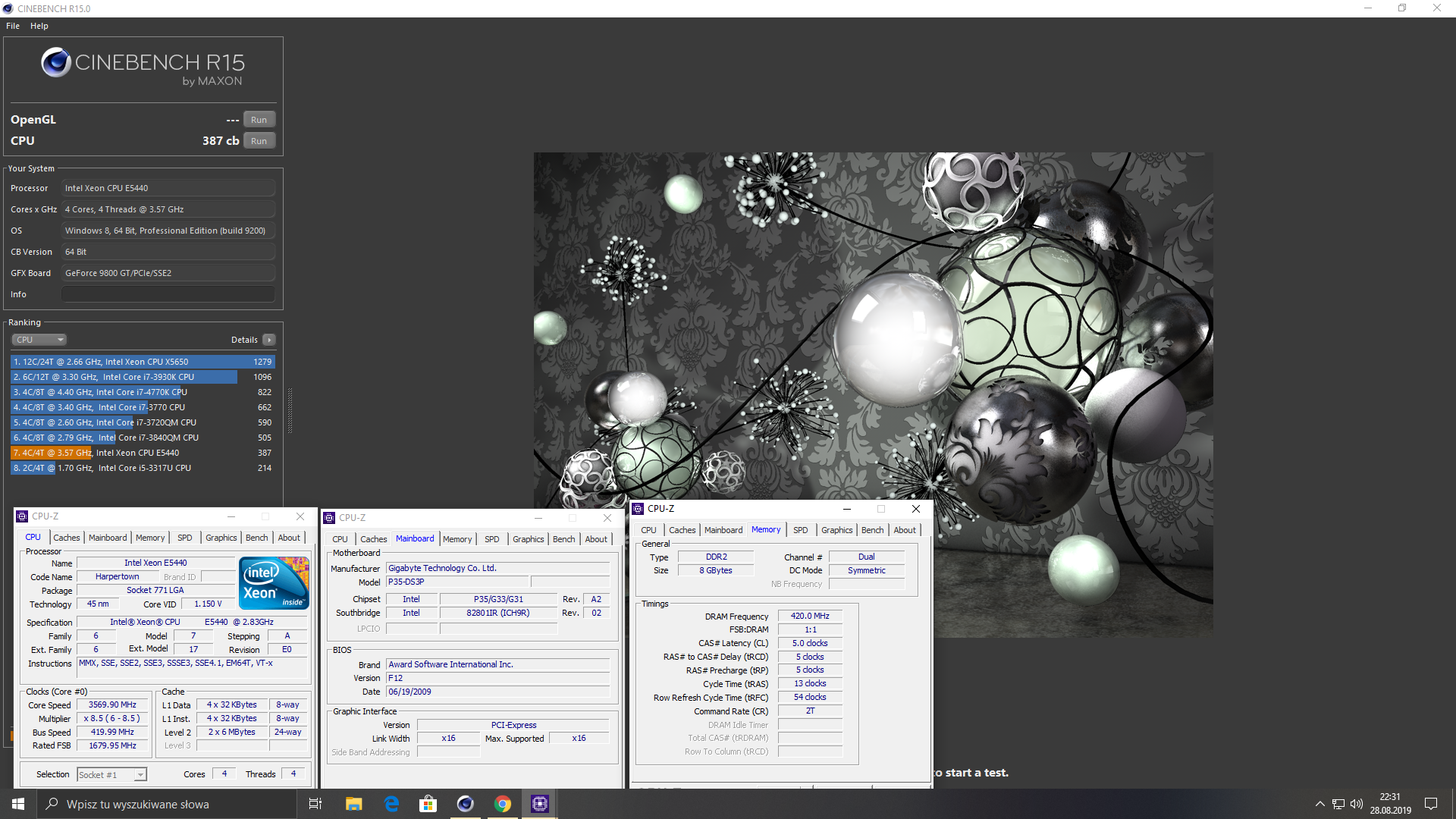Open the Action Center notifications icon
The width and height of the screenshot is (1456, 819).
pyautogui.click(x=1431, y=804)
